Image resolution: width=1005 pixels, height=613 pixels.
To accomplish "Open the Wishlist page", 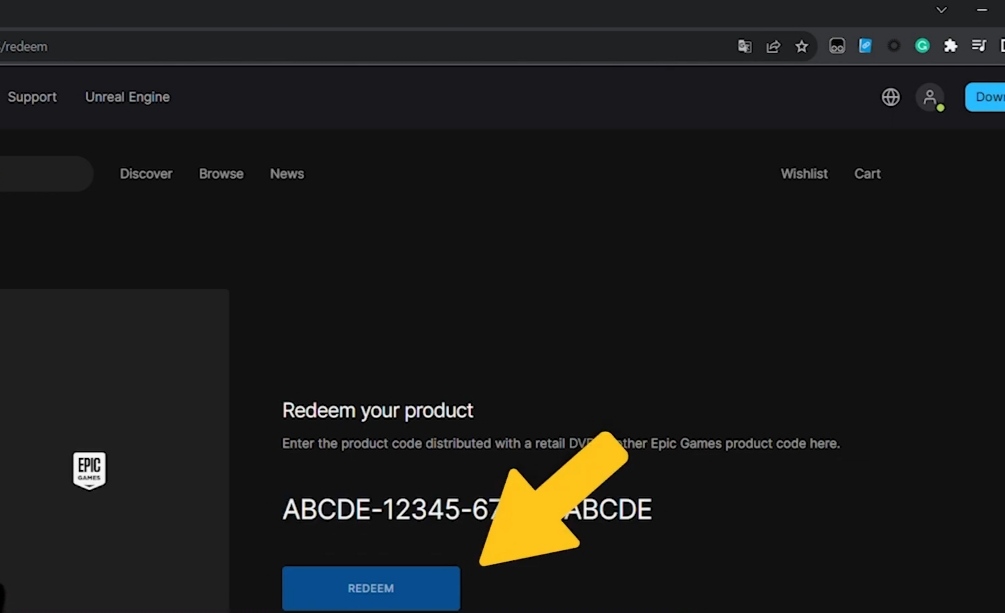I will (804, 174).
